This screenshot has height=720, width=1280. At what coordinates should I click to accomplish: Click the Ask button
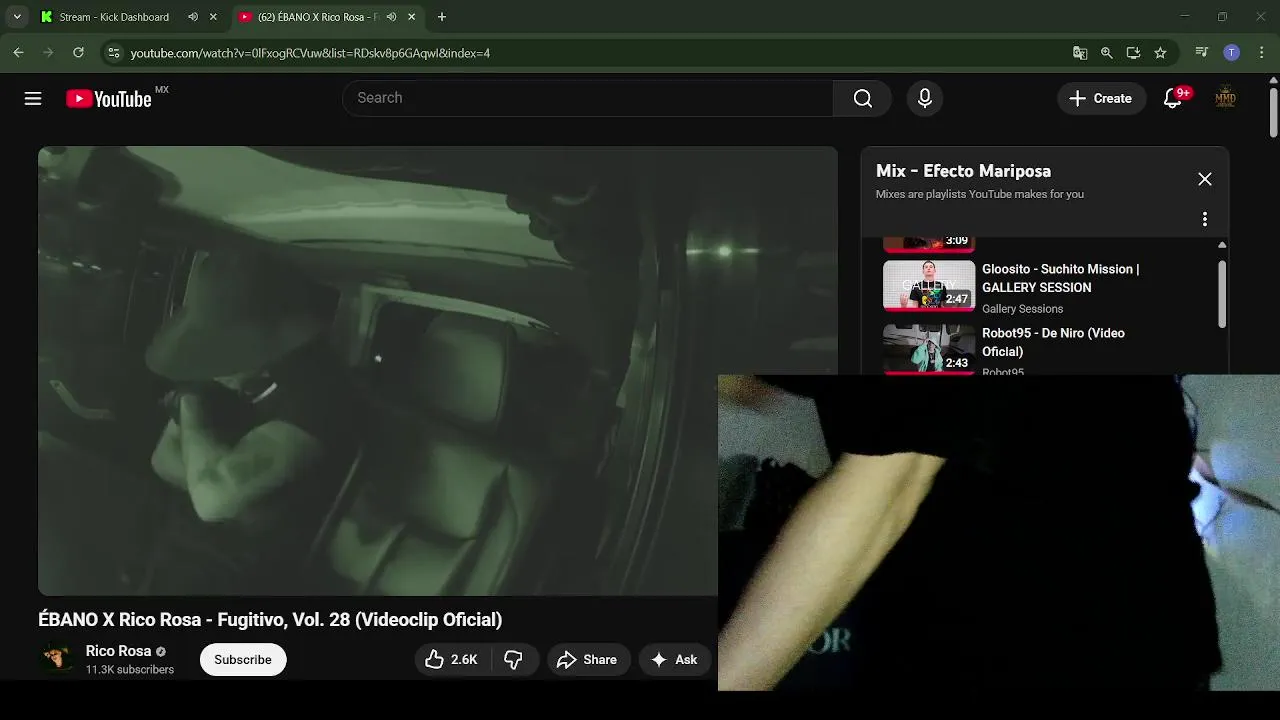(x=675, y=659)
